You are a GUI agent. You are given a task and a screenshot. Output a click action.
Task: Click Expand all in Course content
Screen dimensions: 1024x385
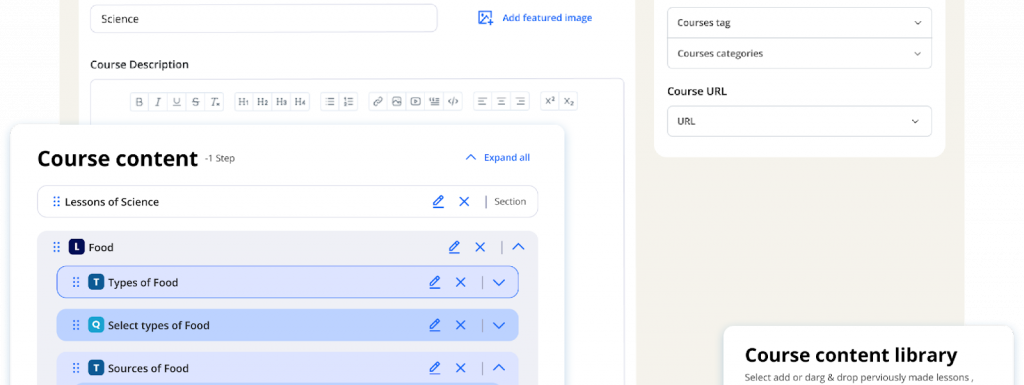(498, 157)
